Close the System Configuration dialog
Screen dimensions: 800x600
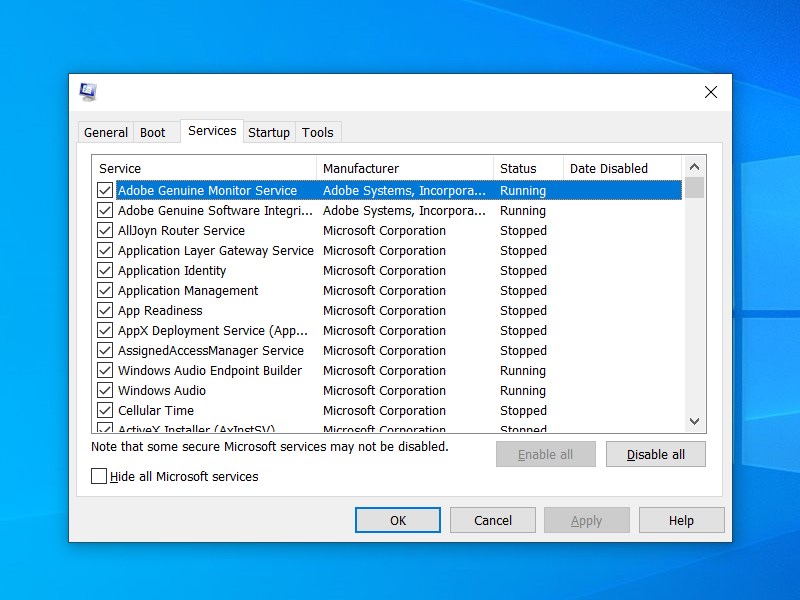[x=711, y=92]
